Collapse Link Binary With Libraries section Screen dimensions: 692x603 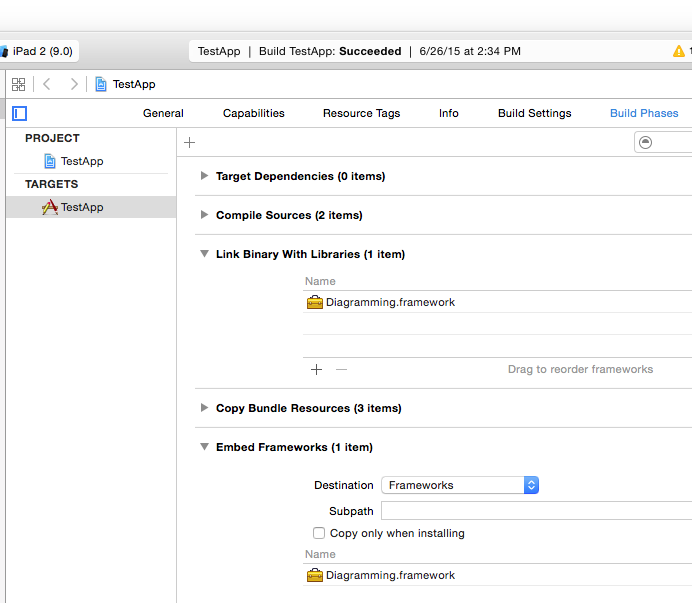point(204,254)
